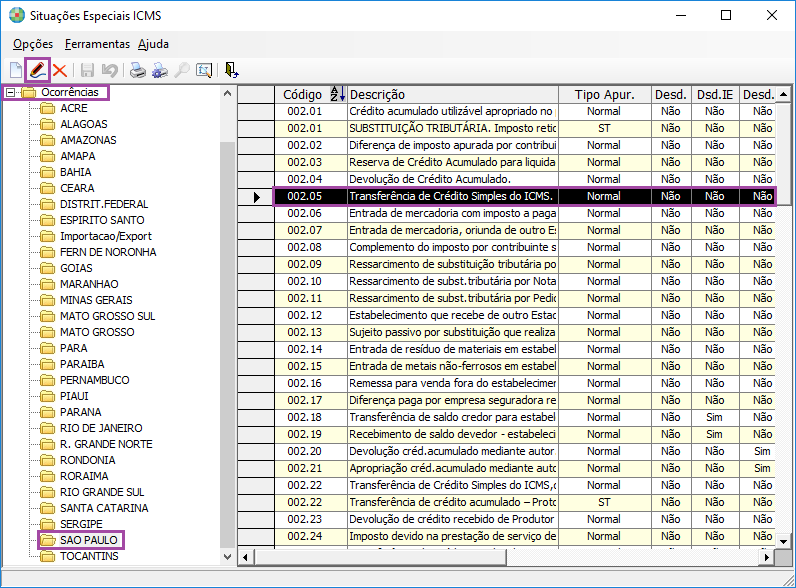Select row 002.05 Transferência de Crédito Simples
796x588 pixels.
[524, 197]
